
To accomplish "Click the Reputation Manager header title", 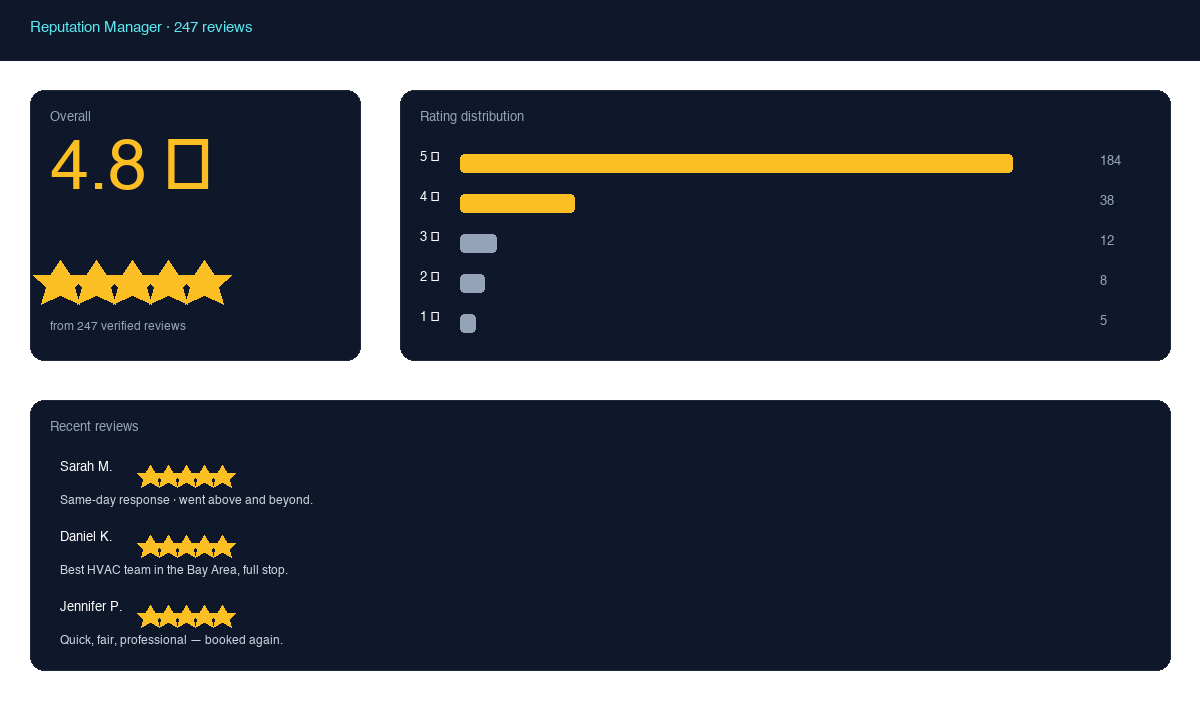I will pos(141,27).
